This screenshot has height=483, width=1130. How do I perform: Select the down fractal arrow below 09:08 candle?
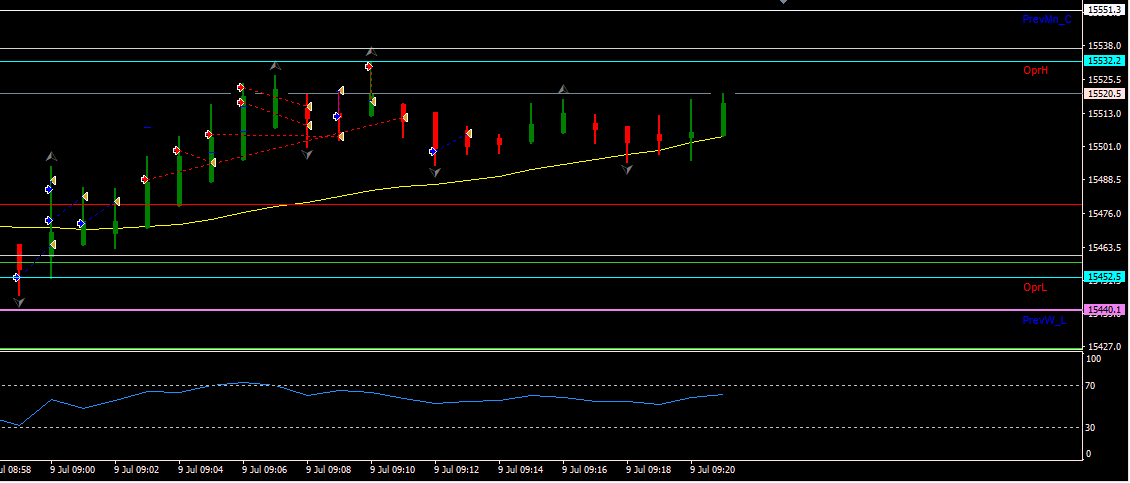point(307,154)
